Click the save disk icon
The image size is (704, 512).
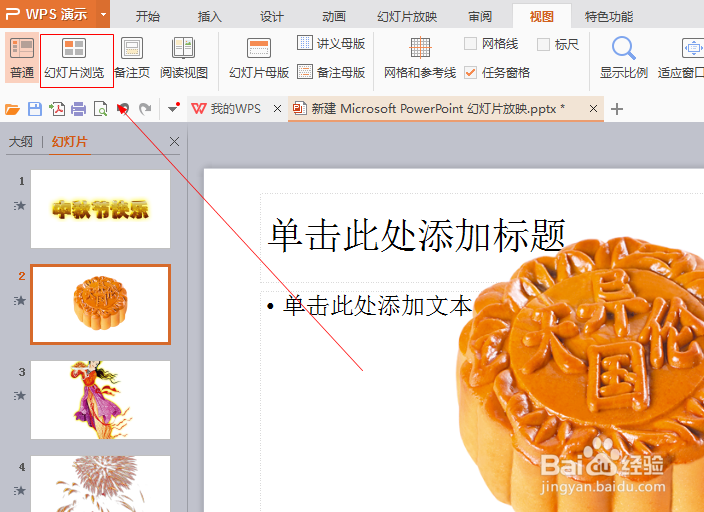35,109
